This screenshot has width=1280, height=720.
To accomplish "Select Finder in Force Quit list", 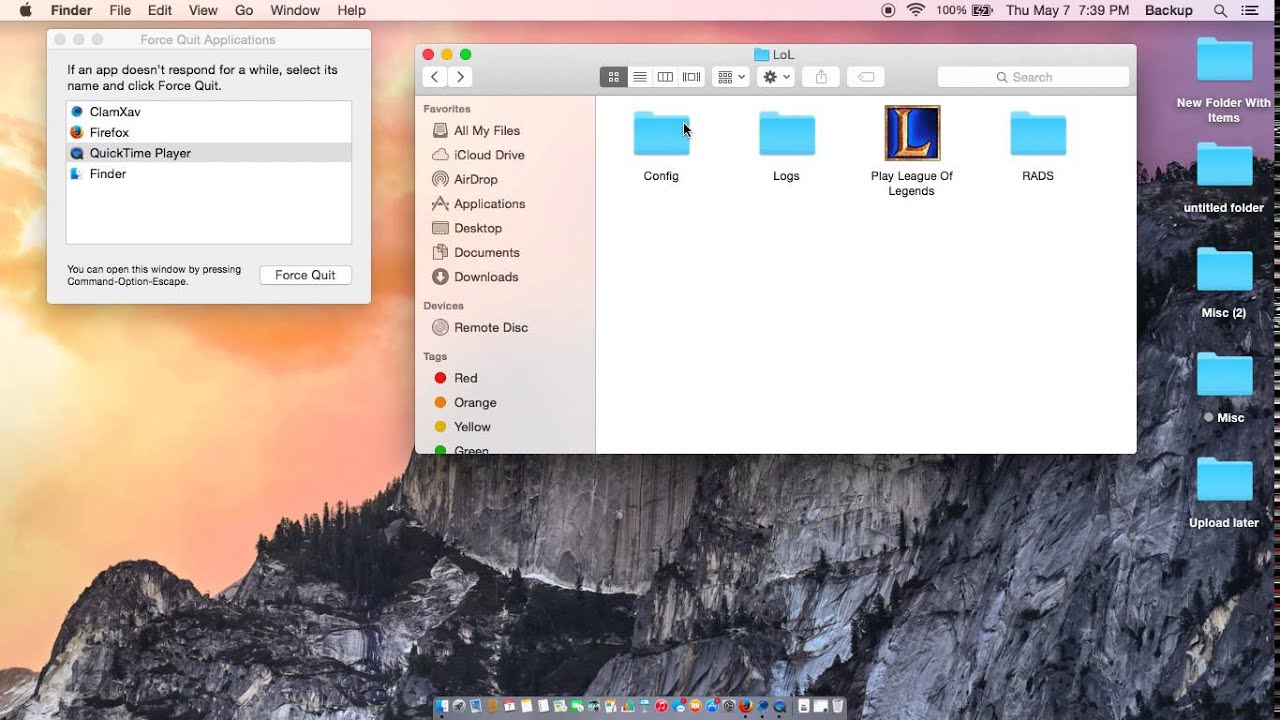I will (209, 174).
